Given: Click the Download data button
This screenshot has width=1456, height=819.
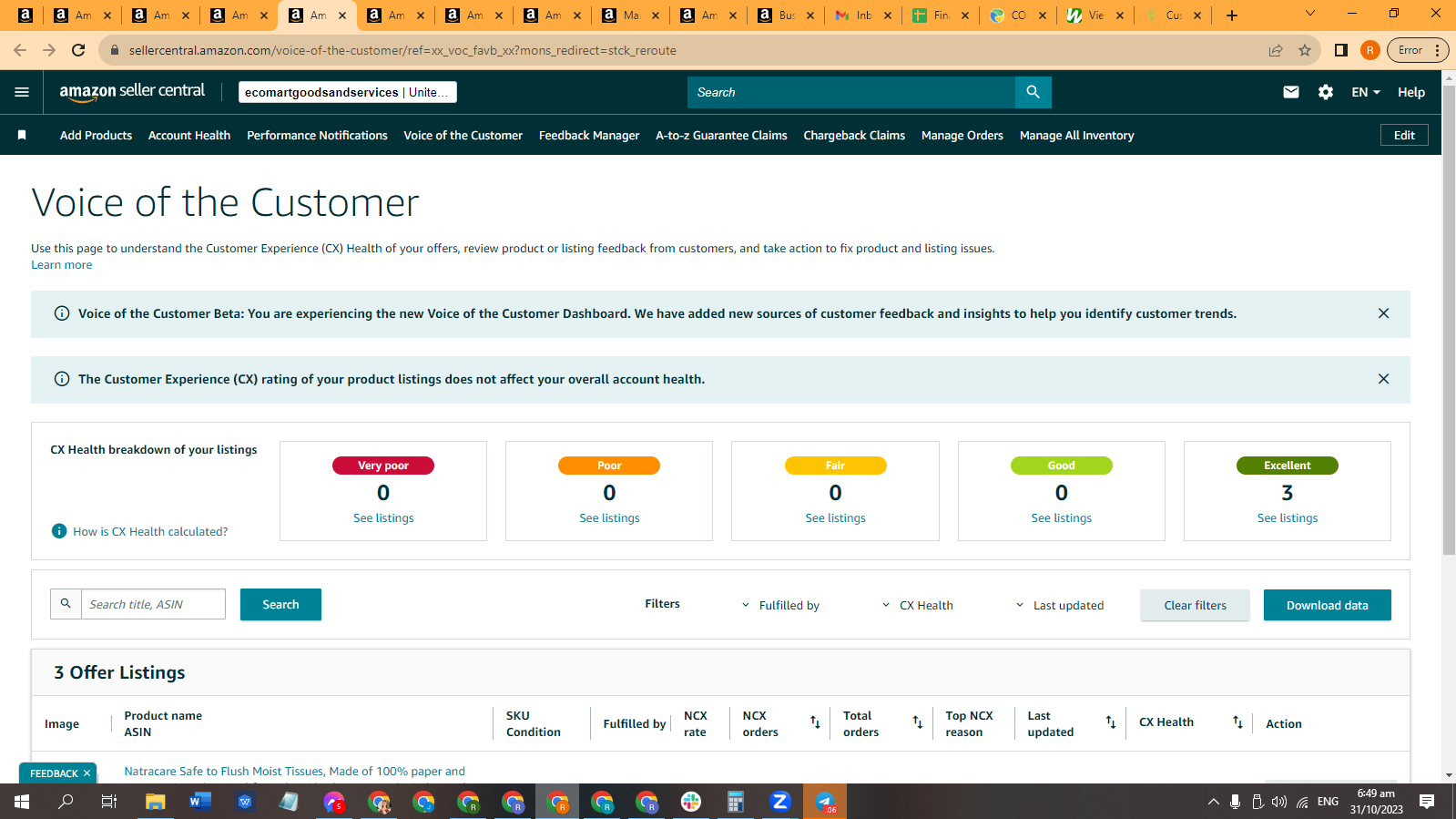Looking at the screenshot, I should 1327,605.
